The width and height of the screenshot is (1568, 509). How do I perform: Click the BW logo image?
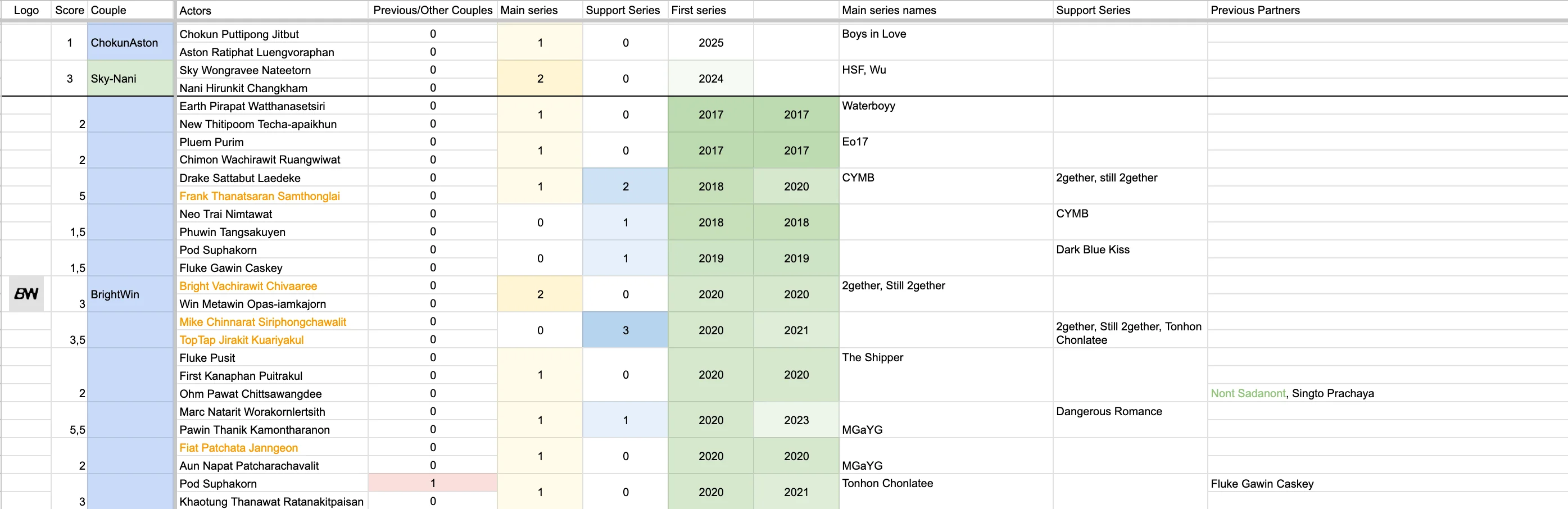[x=26, y=294]
